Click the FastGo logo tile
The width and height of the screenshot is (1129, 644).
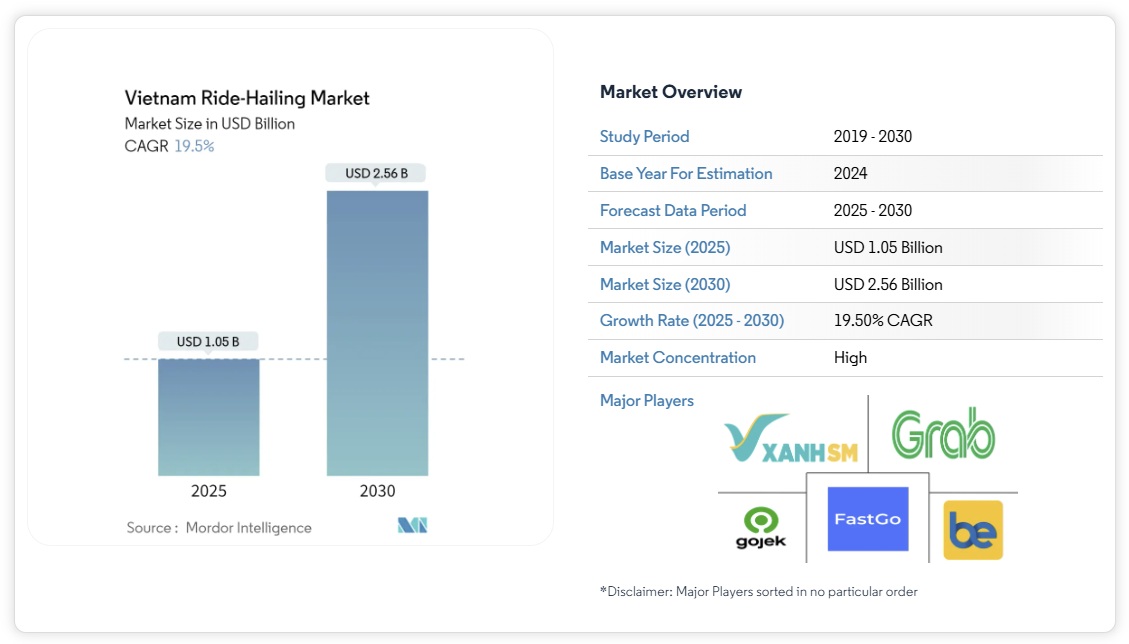coord(867,519)
